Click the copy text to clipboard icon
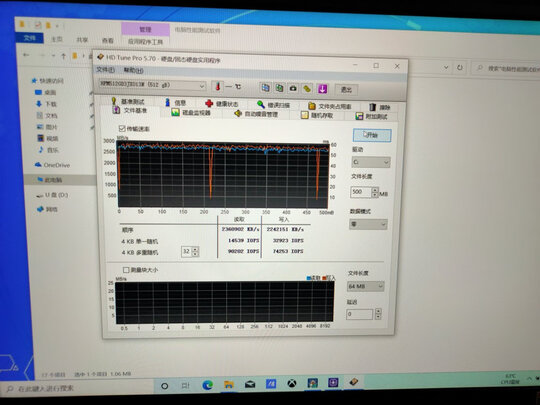540x405 pixels. [x=265, y=88]
